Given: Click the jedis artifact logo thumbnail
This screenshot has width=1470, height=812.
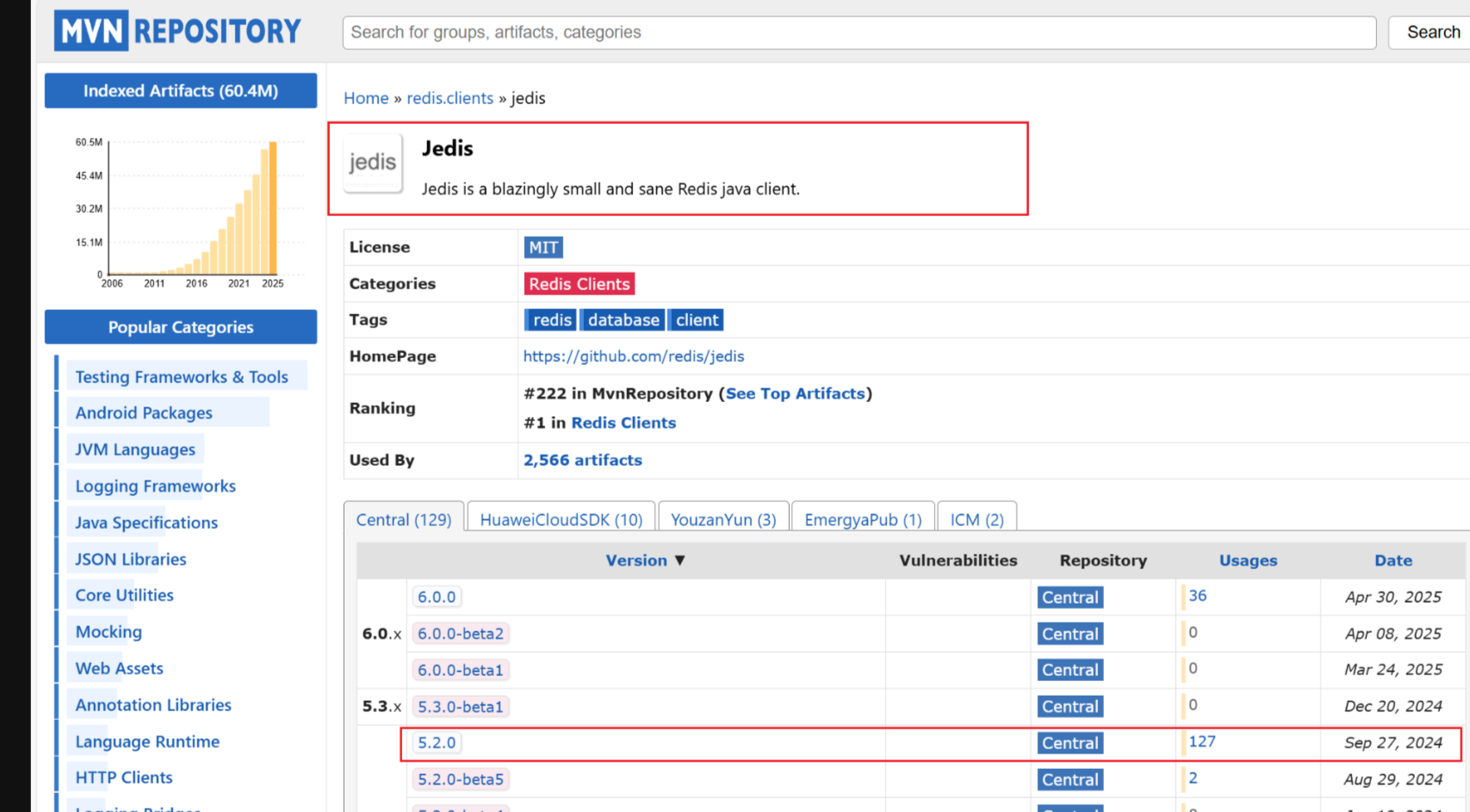Looking at the screenshot, I should (x=373, y=163).
